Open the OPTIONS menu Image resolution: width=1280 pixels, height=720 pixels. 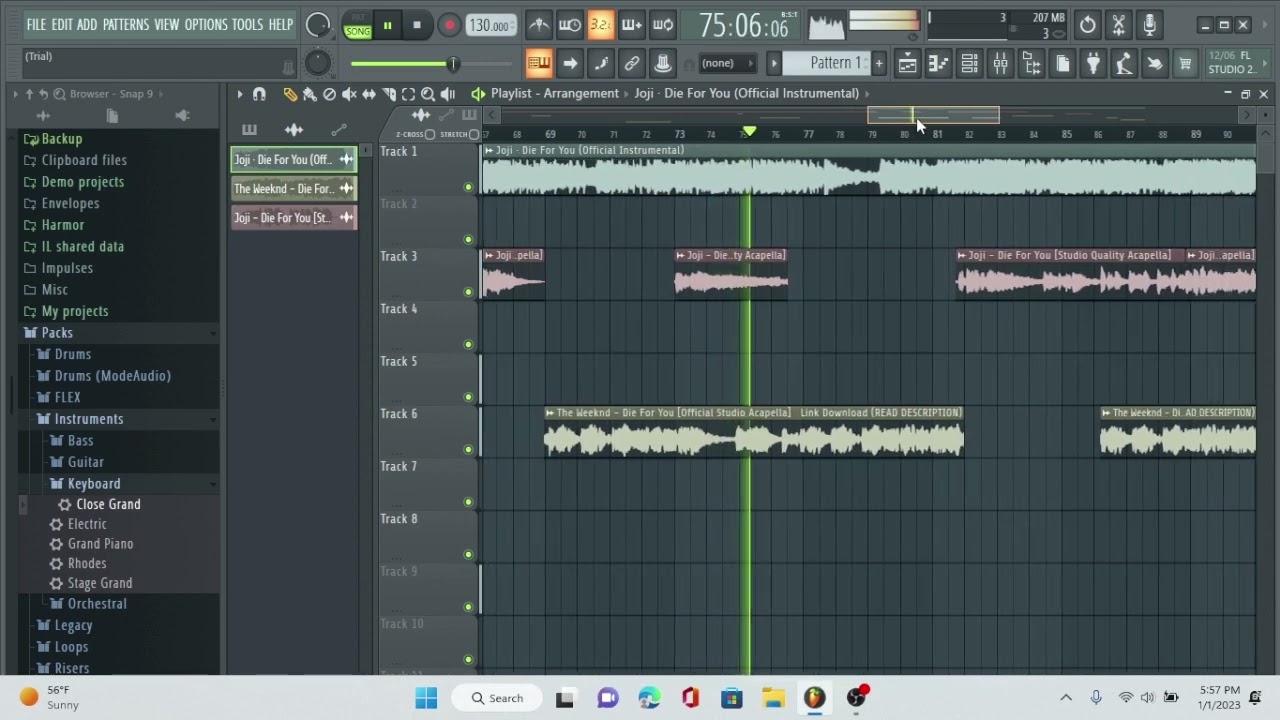pos(206,24)
